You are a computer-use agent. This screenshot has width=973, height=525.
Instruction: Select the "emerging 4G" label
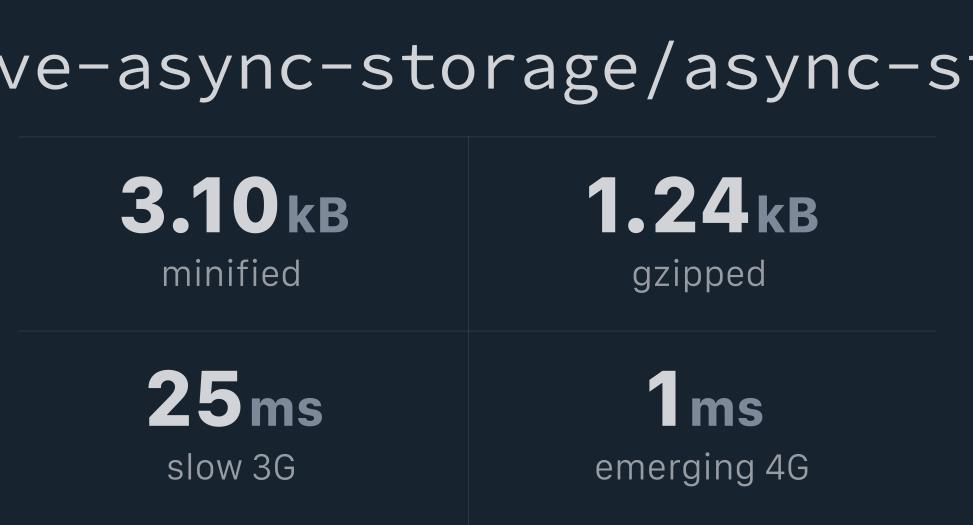pos(701,467)
